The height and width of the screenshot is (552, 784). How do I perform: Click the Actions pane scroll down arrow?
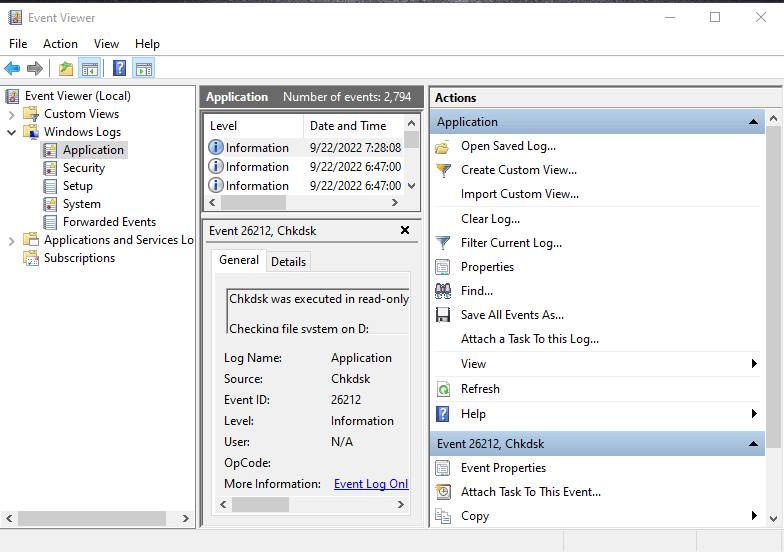[x=774, y=518]
